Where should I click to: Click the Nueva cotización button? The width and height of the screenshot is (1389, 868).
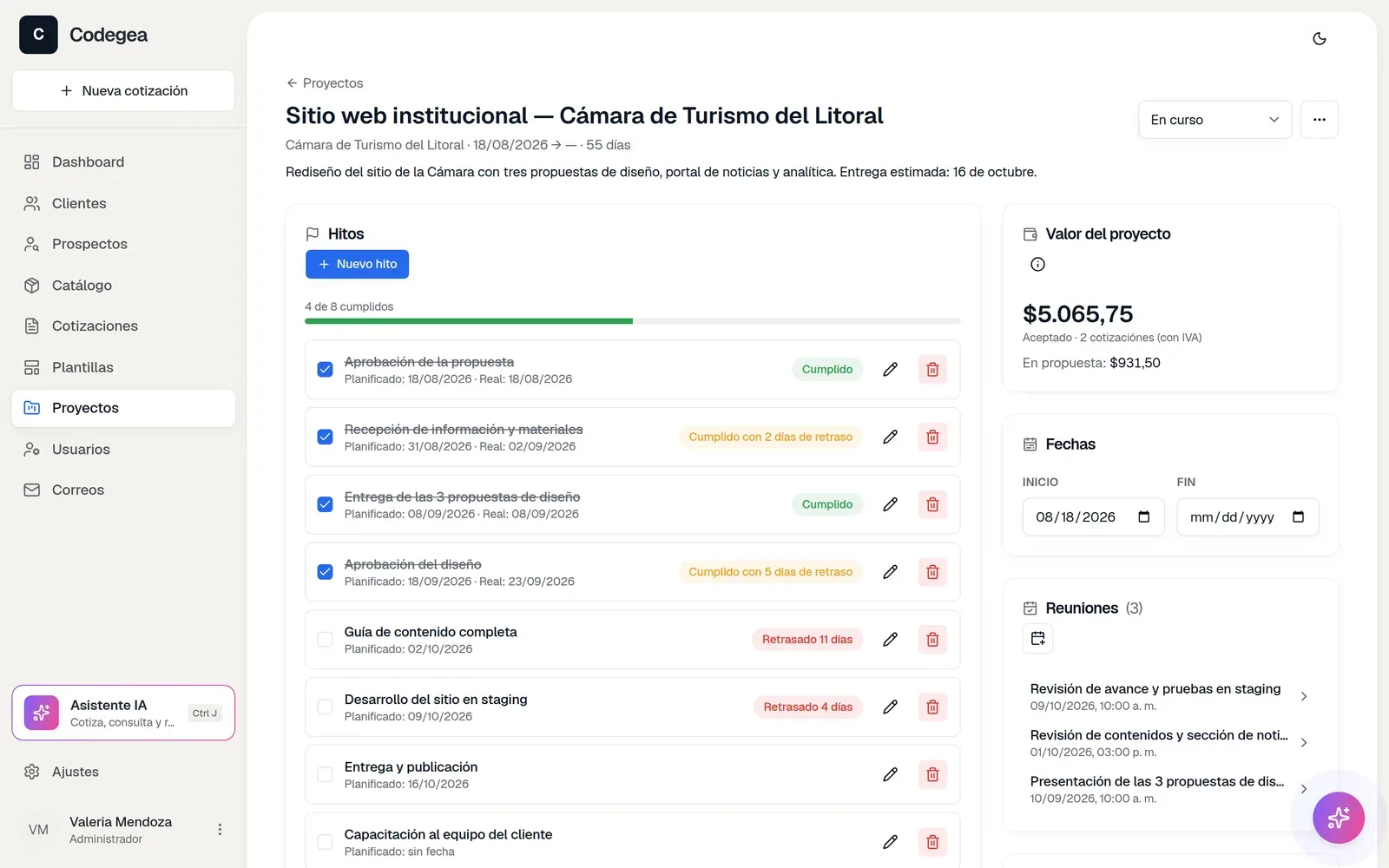[x=123, y=91]
